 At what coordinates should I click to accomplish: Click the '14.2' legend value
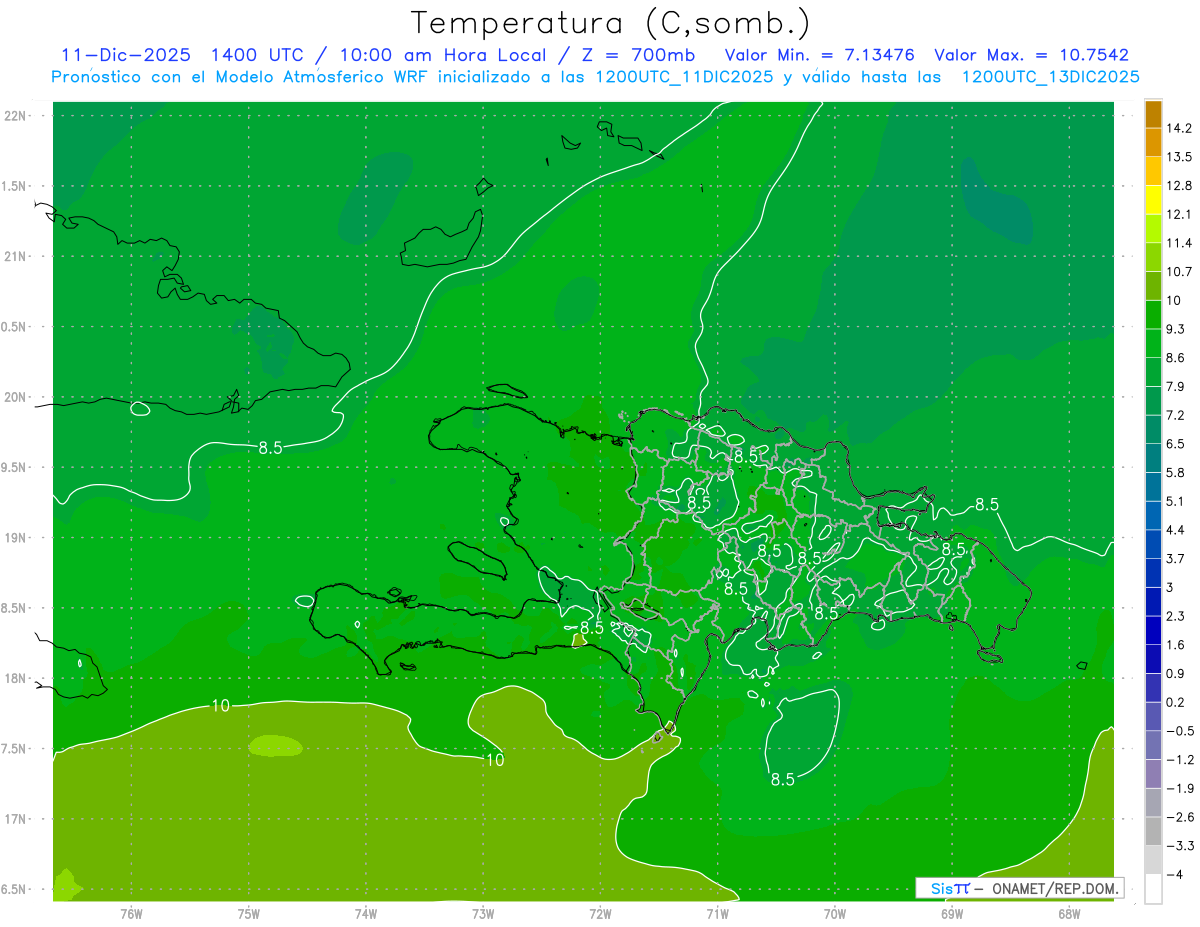click(1179, 128)
